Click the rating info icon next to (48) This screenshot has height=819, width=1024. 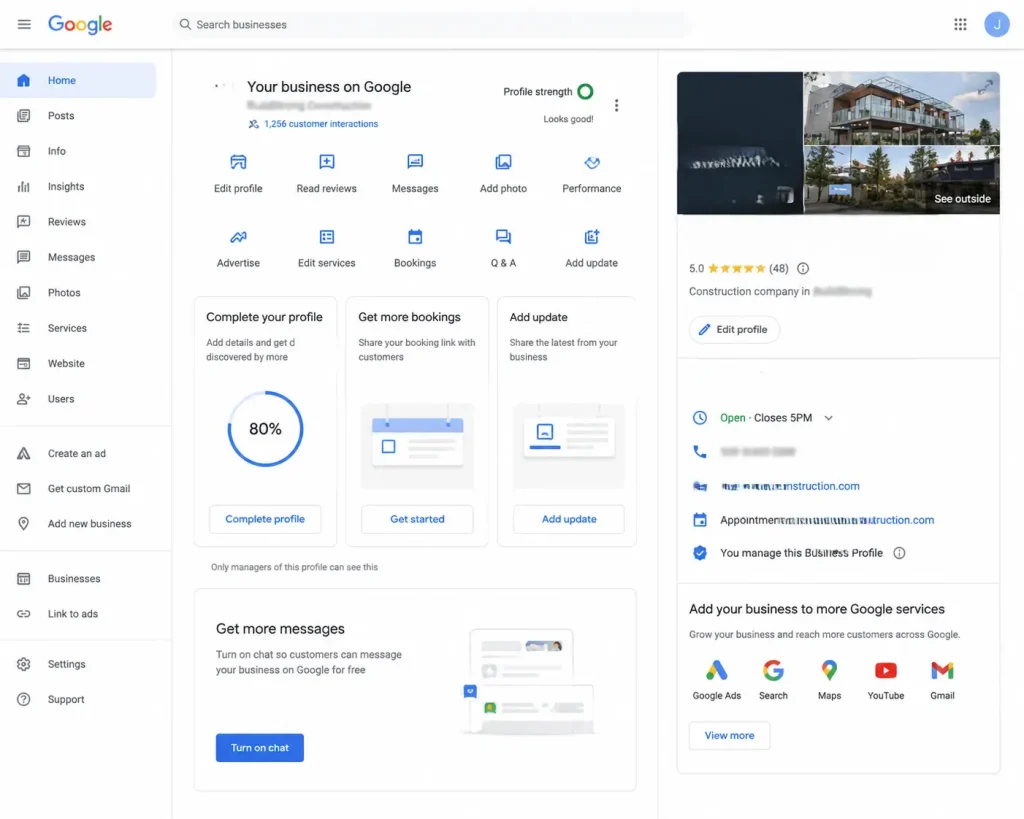click(803, 268)
